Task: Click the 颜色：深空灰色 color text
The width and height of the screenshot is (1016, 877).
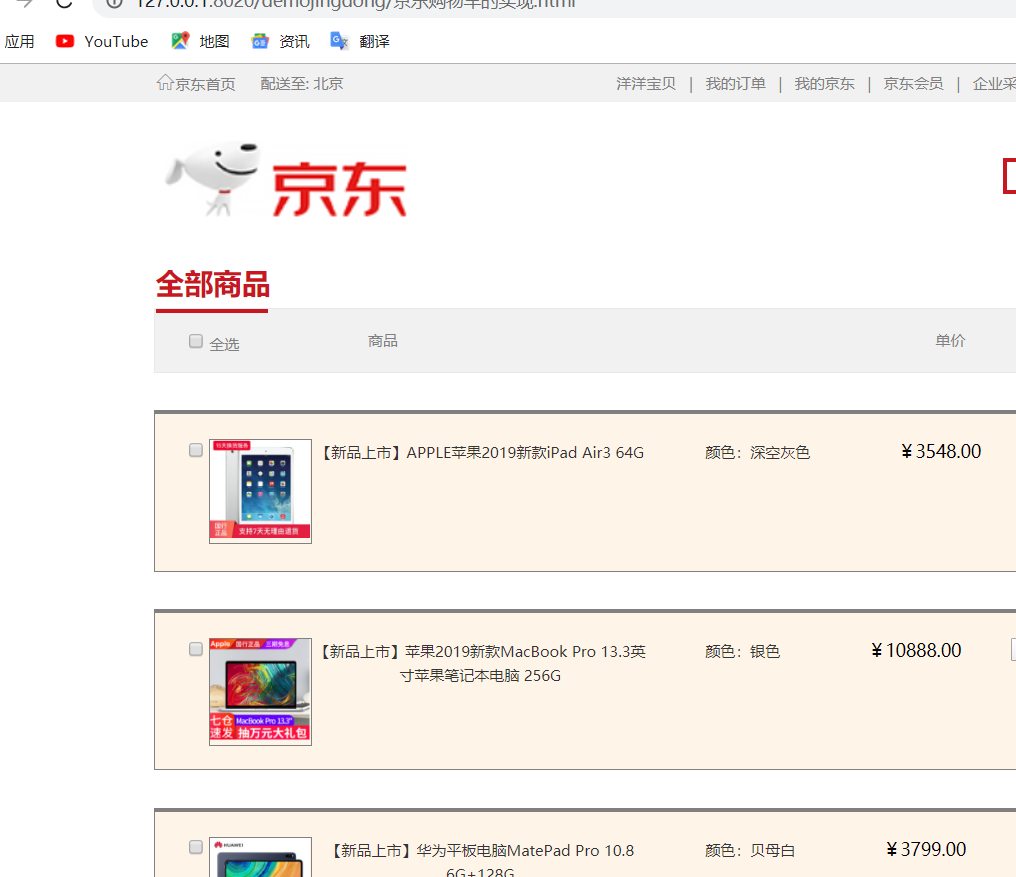Action: pyautogui.click(x=757, y=452)
